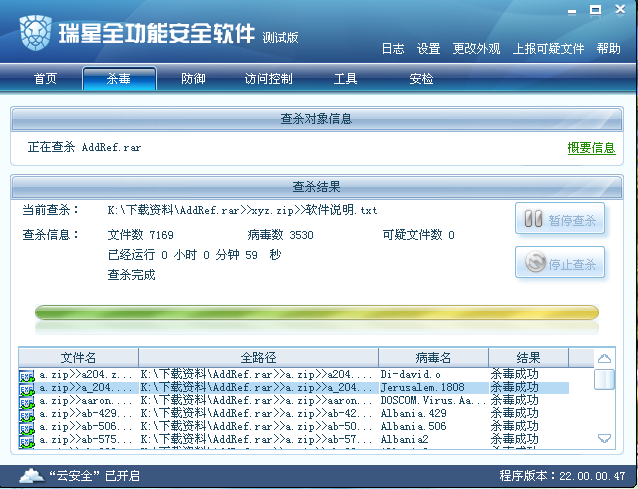This screenshot has height=489, width=638.
Task: Click the 查杀对象信息 section header
Action: (317, 119)
